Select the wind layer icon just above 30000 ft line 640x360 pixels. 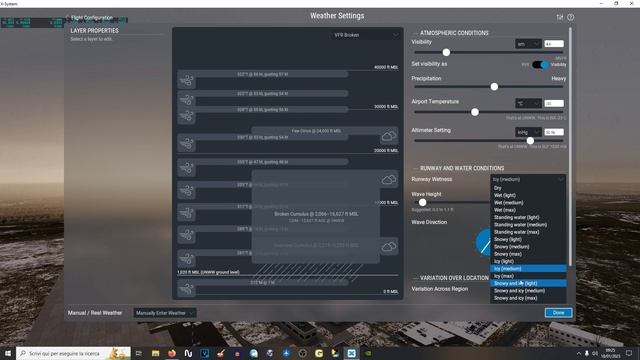tap(187, 100)
